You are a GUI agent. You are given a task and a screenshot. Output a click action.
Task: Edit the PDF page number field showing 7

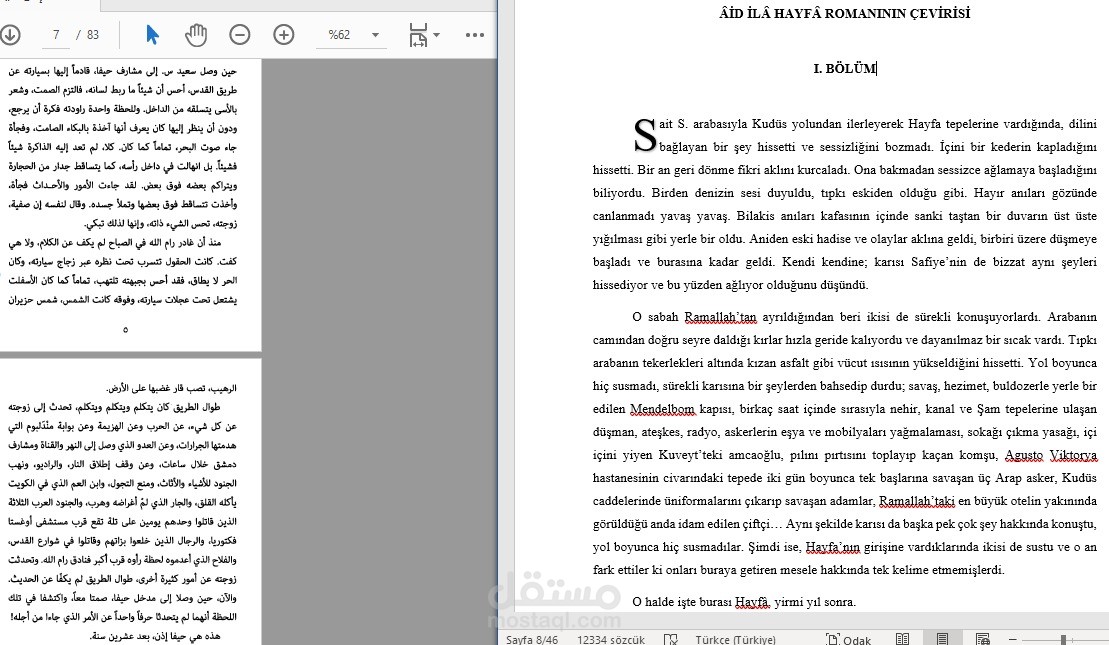click(56, 34)
